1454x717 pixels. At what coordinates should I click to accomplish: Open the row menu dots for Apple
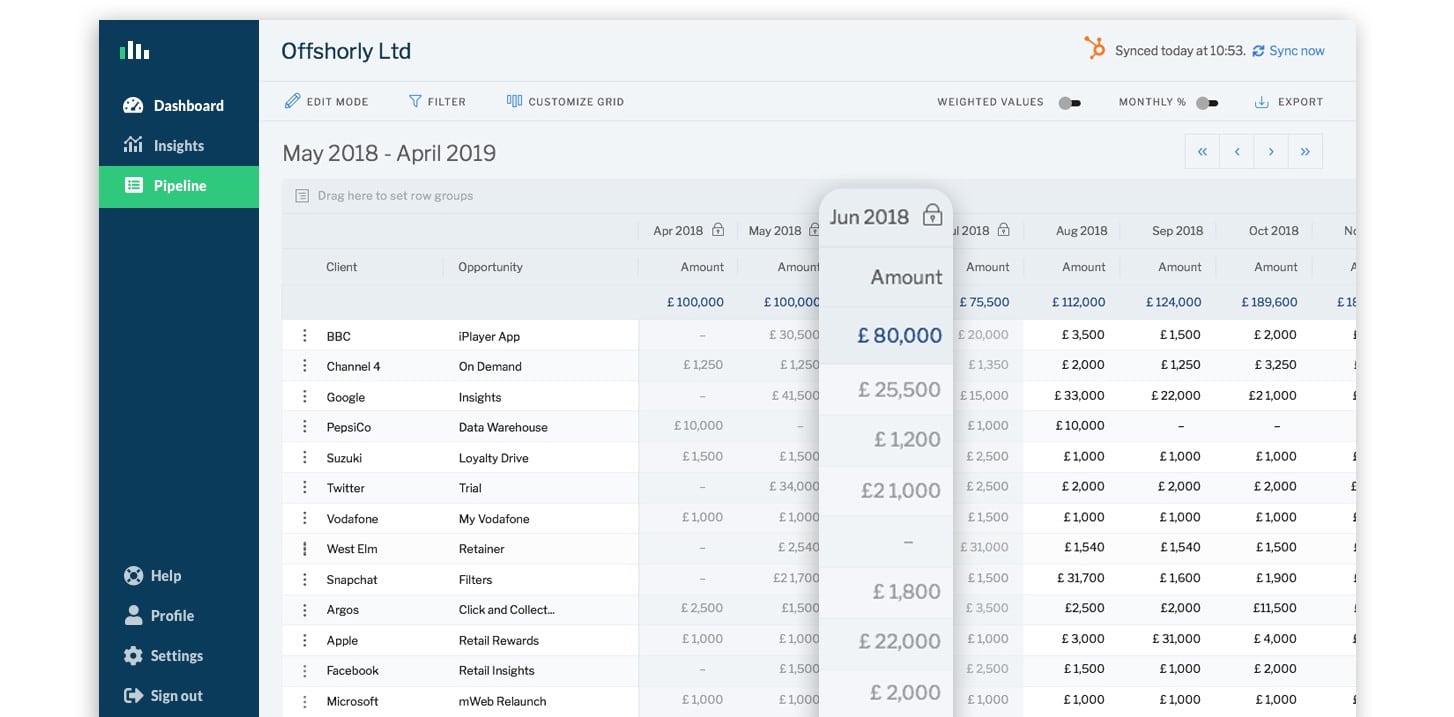click(x=305, y=640)
